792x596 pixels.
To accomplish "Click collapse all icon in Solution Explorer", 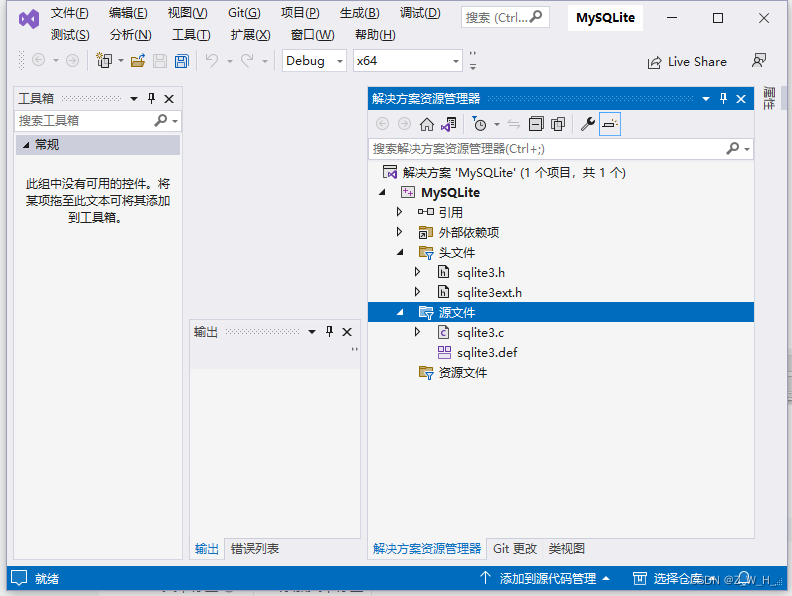I will tap(536, 124).
